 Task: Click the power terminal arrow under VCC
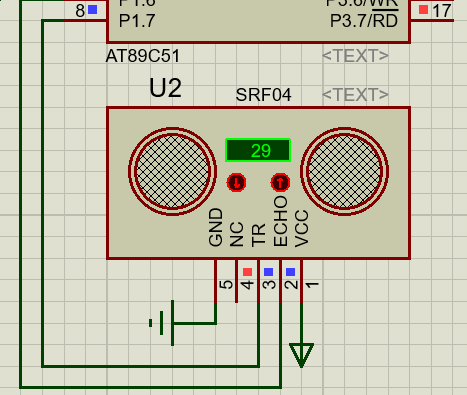click(x=302, y=355)
